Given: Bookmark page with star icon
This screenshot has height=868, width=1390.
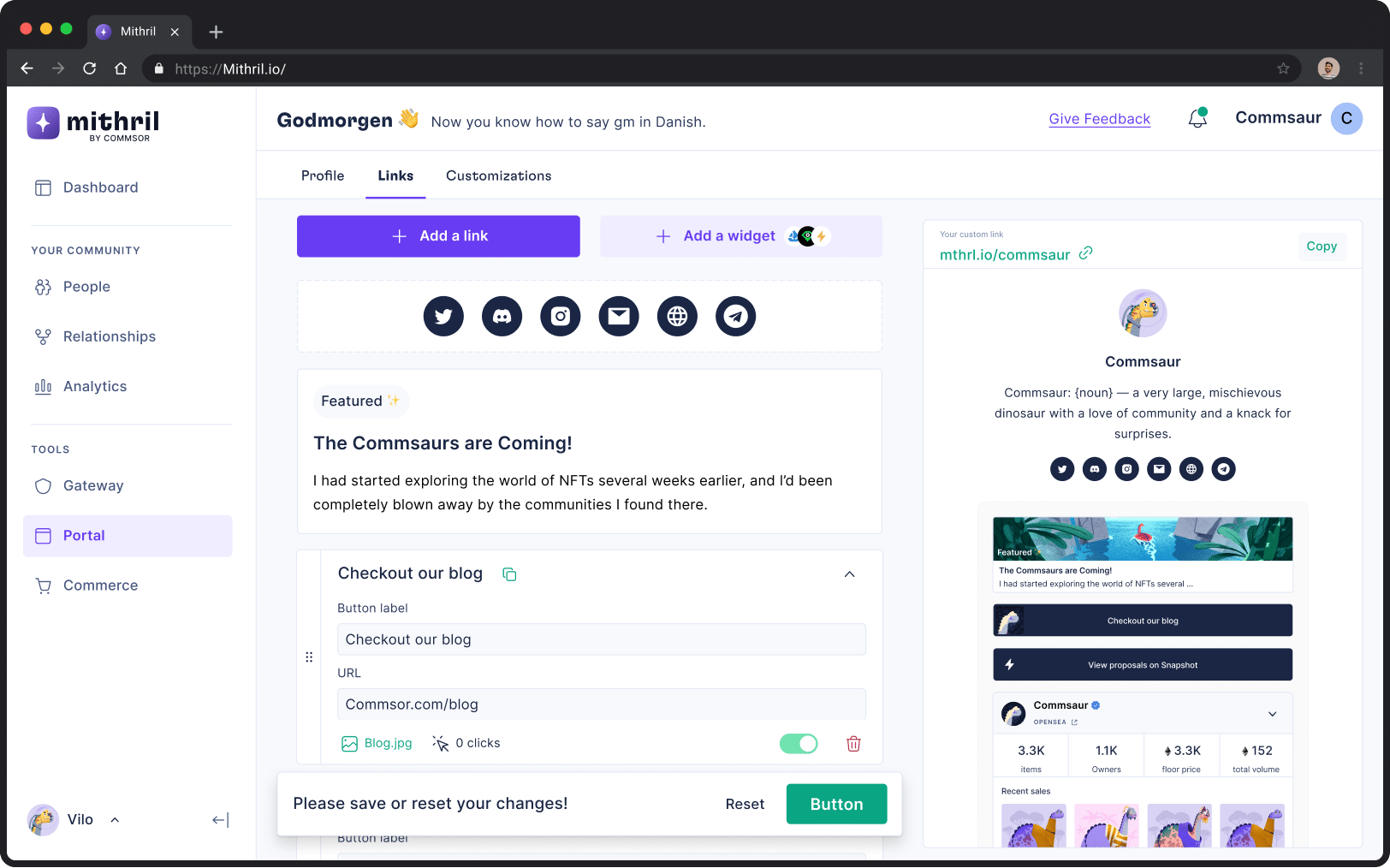Looking at the screenshot, I should [1283, 68].
